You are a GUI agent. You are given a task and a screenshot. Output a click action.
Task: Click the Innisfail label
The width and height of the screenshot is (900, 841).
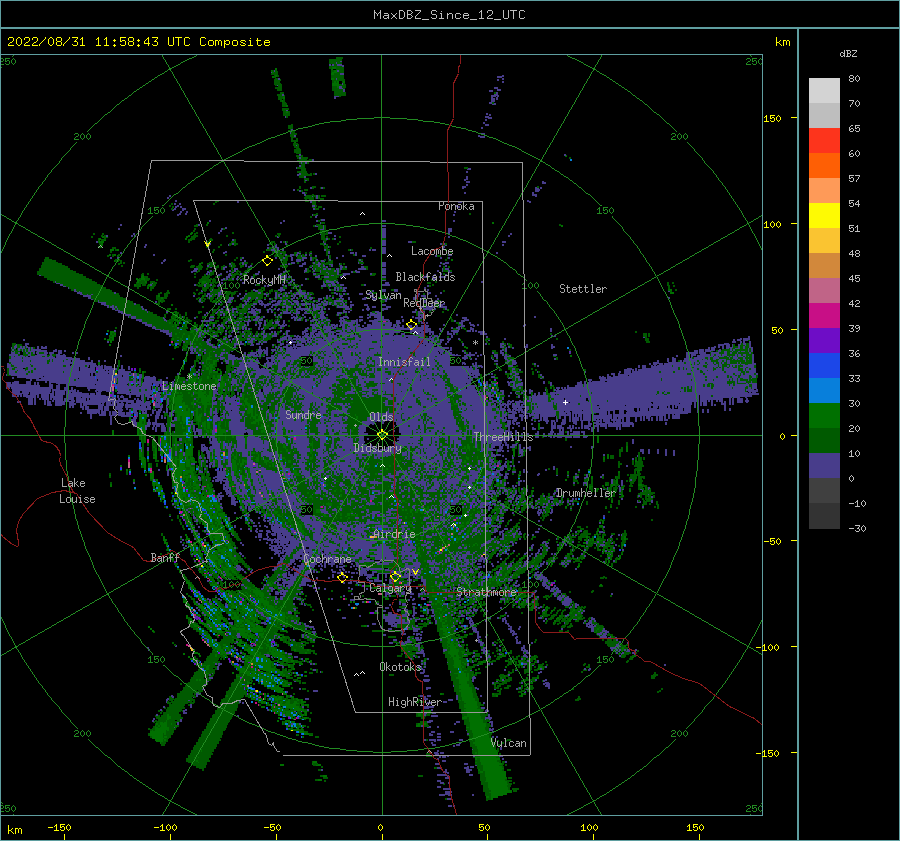404,362
